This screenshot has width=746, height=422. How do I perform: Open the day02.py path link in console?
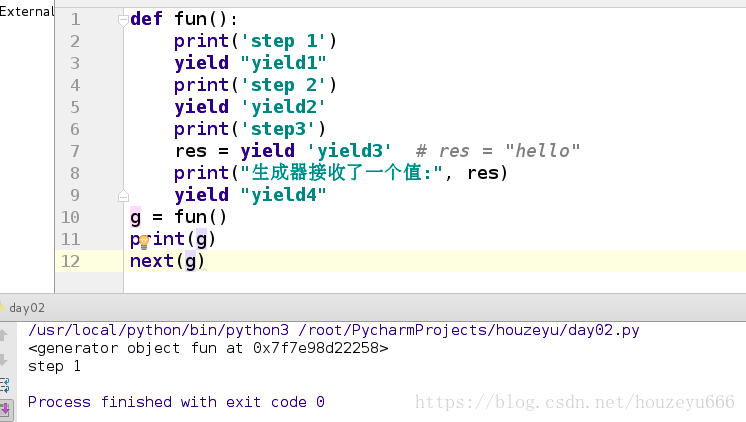(469, 330)
